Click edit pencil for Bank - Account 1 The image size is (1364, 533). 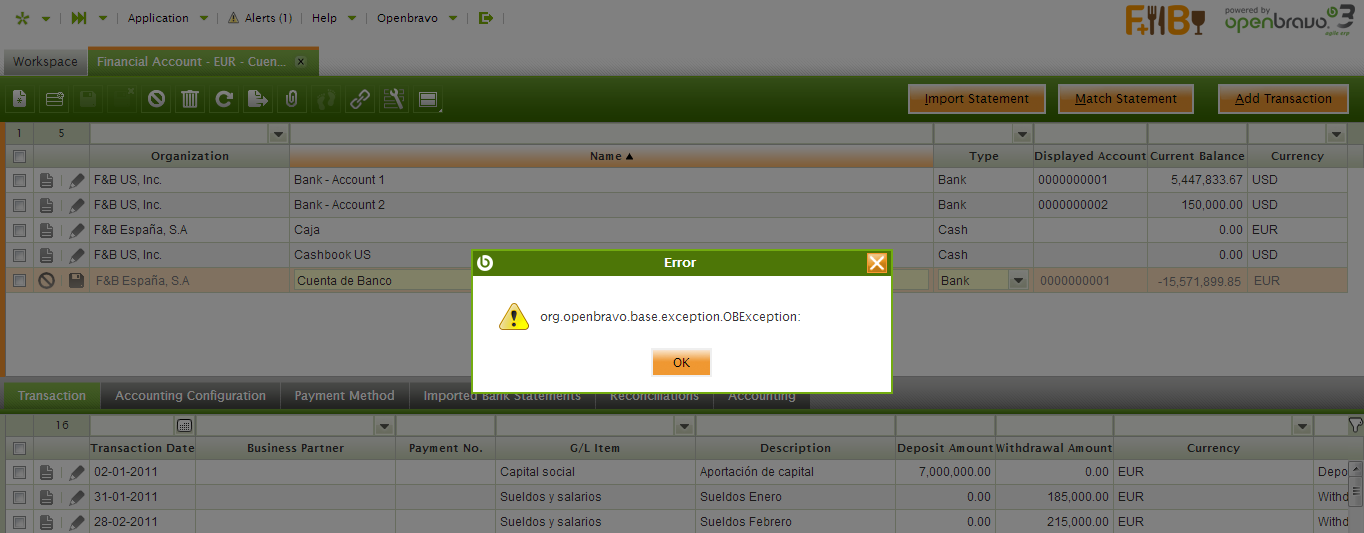(77, 180)
